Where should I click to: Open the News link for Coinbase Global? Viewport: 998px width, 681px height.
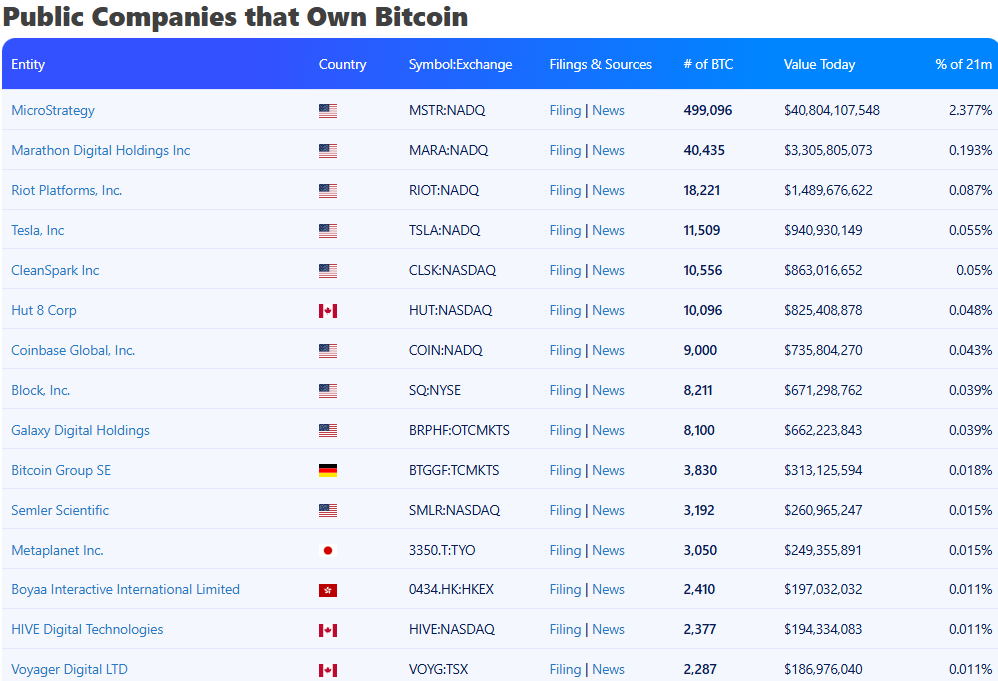tap(608, 350)
